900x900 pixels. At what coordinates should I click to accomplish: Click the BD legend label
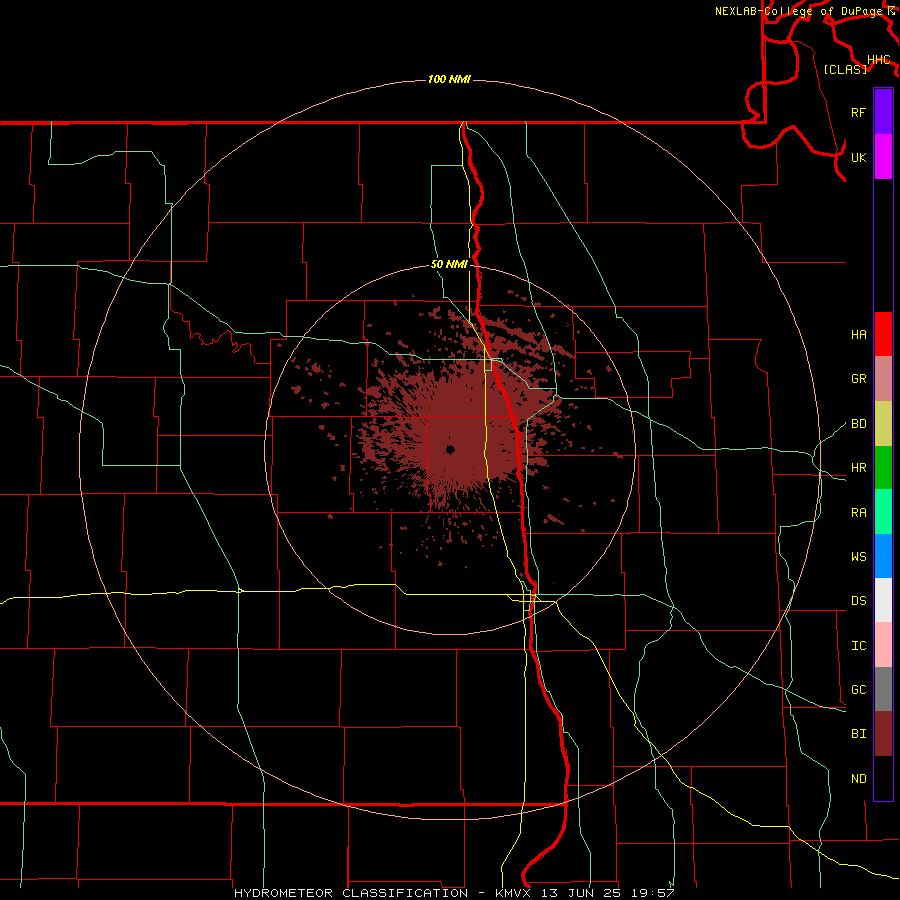[x=859, y=424]
